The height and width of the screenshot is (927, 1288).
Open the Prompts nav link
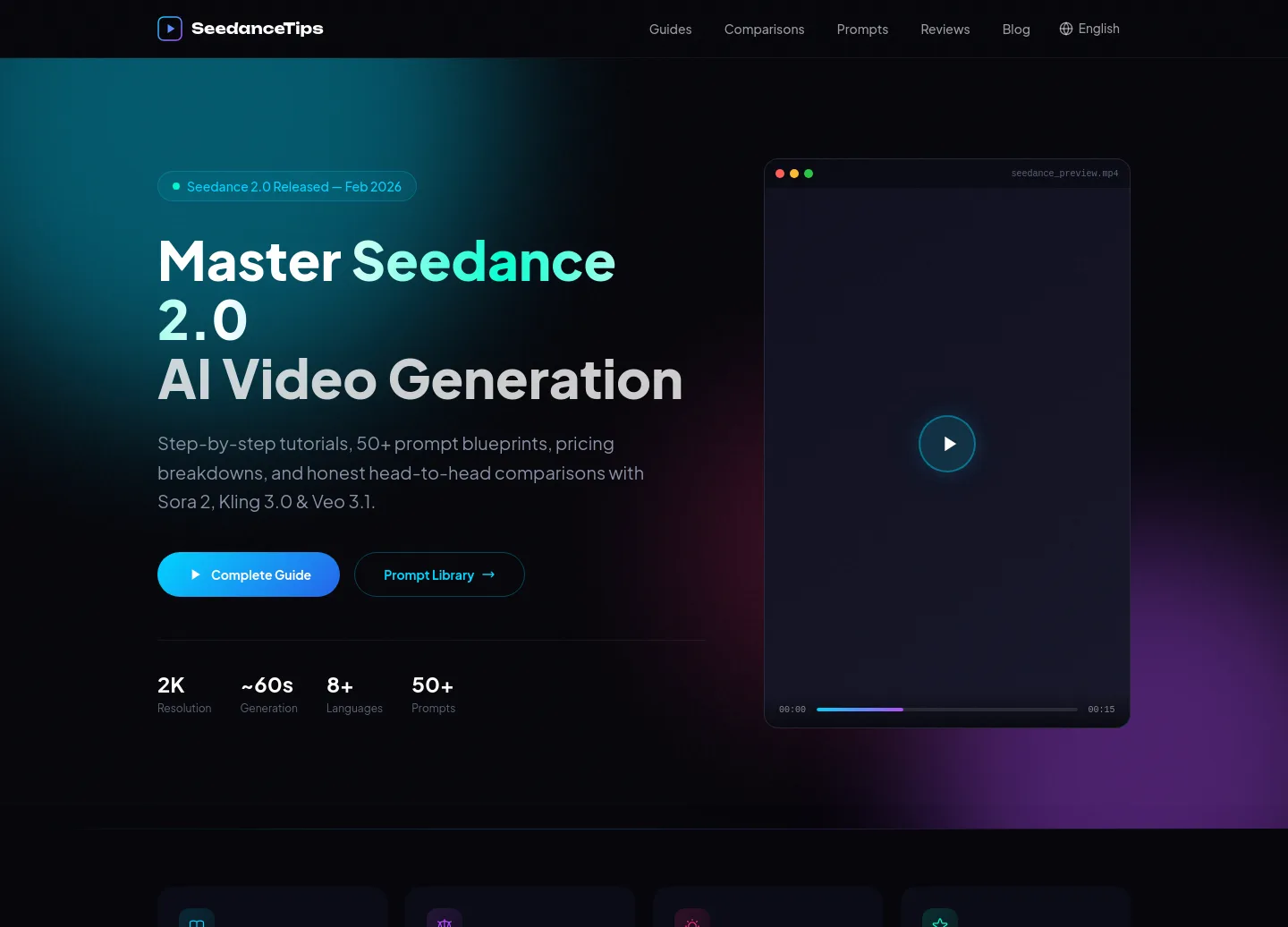point(862,30)
